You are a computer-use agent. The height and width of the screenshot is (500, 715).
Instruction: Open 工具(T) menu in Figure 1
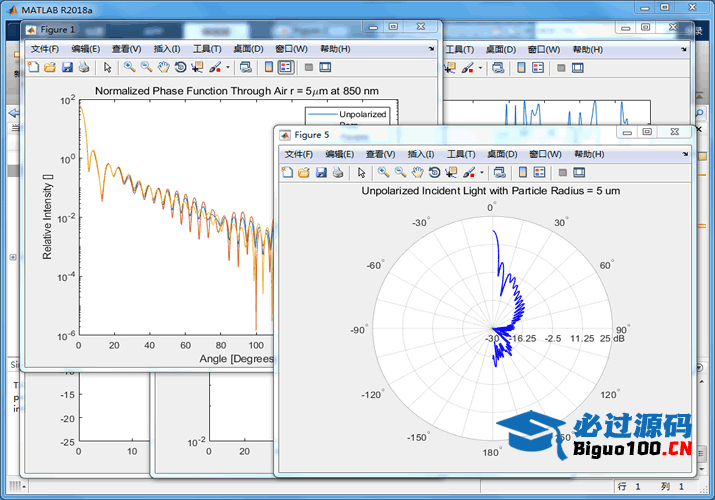click(207, 49)
